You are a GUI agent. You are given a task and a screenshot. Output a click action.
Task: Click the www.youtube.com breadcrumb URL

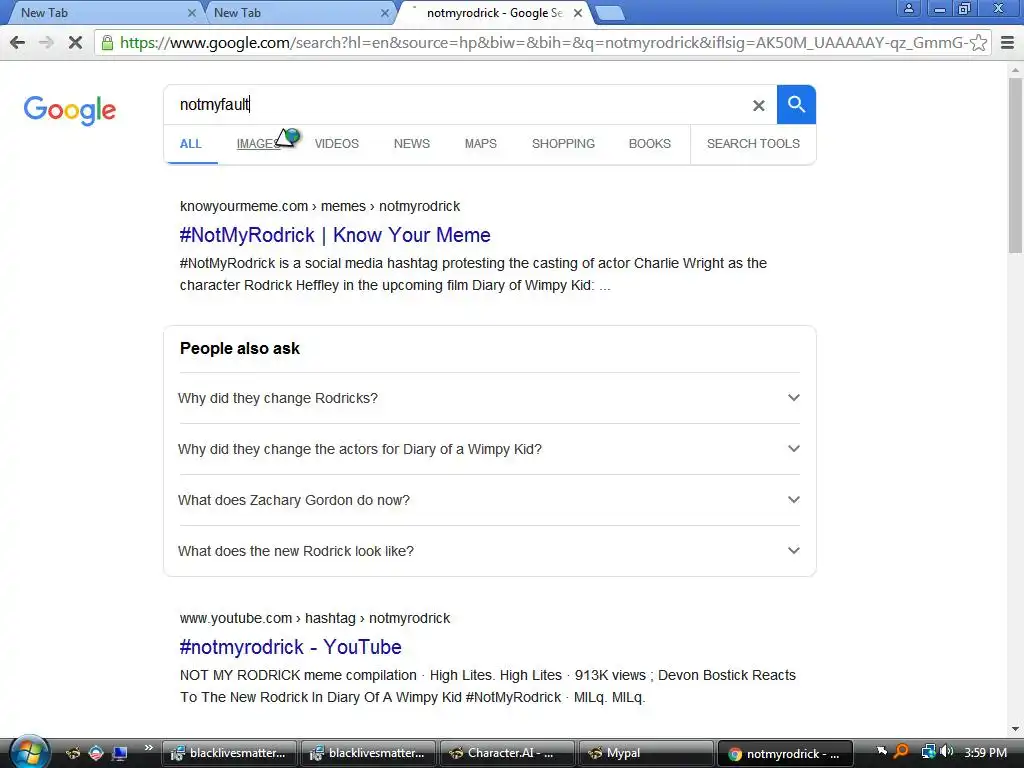[315, 618]
